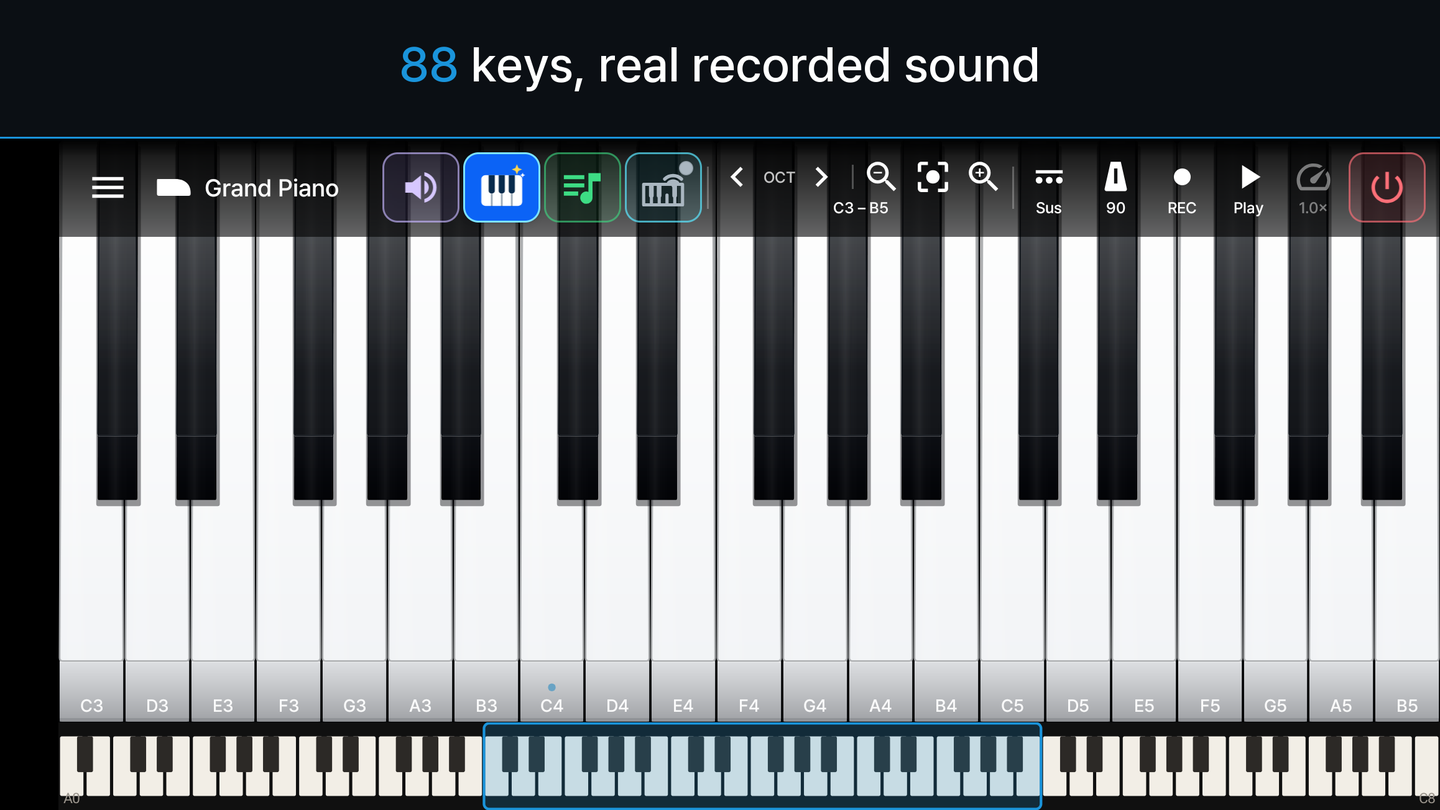Tap the black key between D3 and E3

(x=197, y=368)
